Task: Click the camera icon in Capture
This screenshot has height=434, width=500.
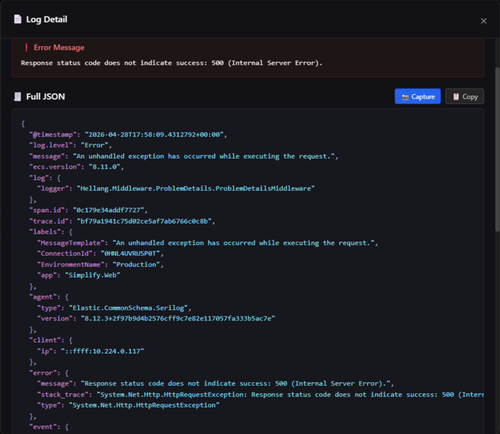Action: 405,97
